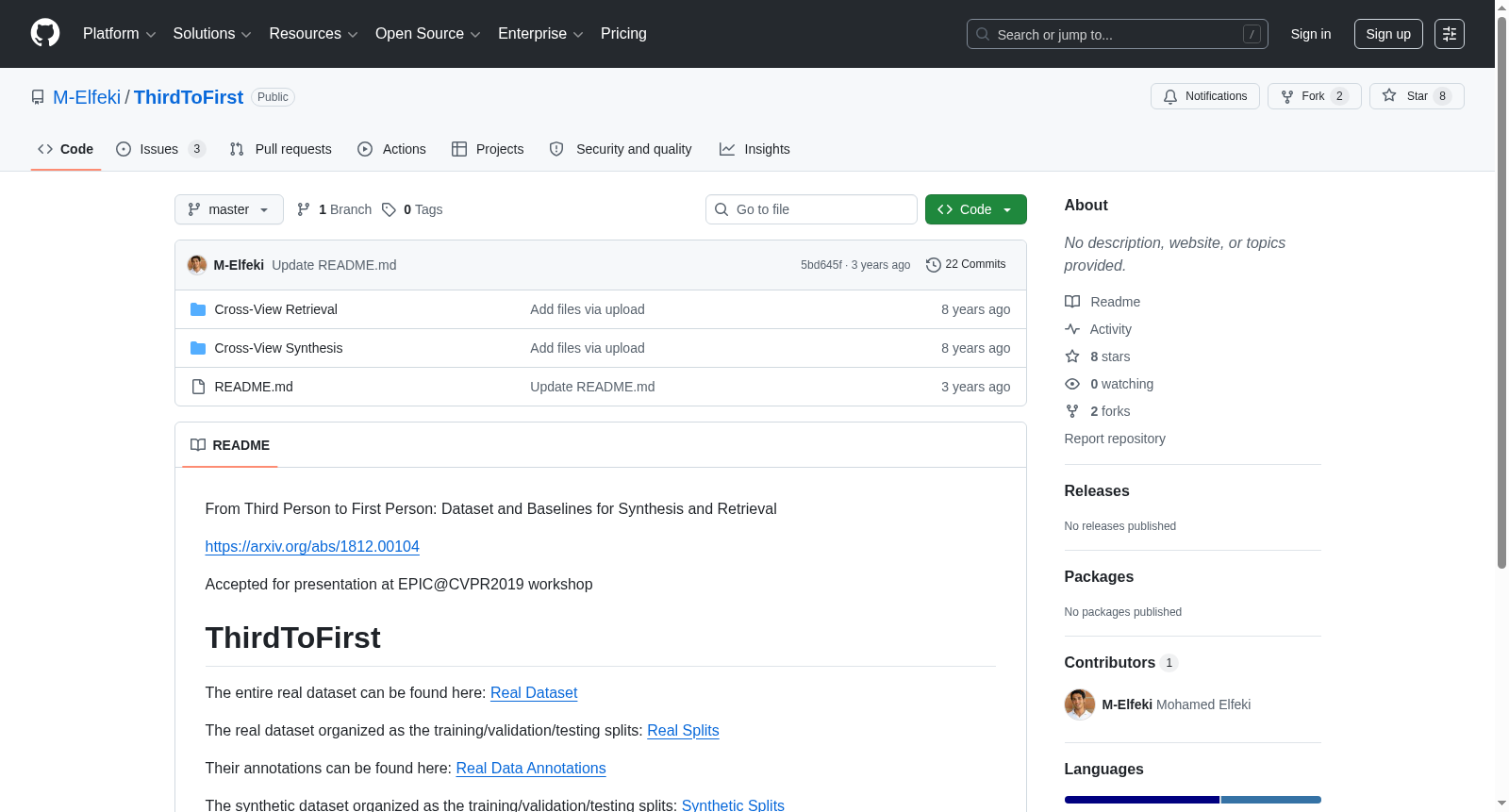This screenshot has height=812, width=1509.
Task: Click the tag icon next to Tags
Action: 389,209
